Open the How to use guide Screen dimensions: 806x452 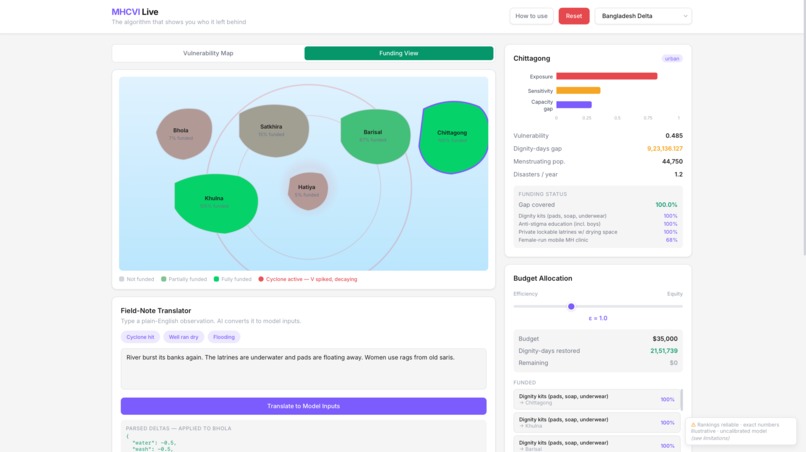(x=531, y=16)
